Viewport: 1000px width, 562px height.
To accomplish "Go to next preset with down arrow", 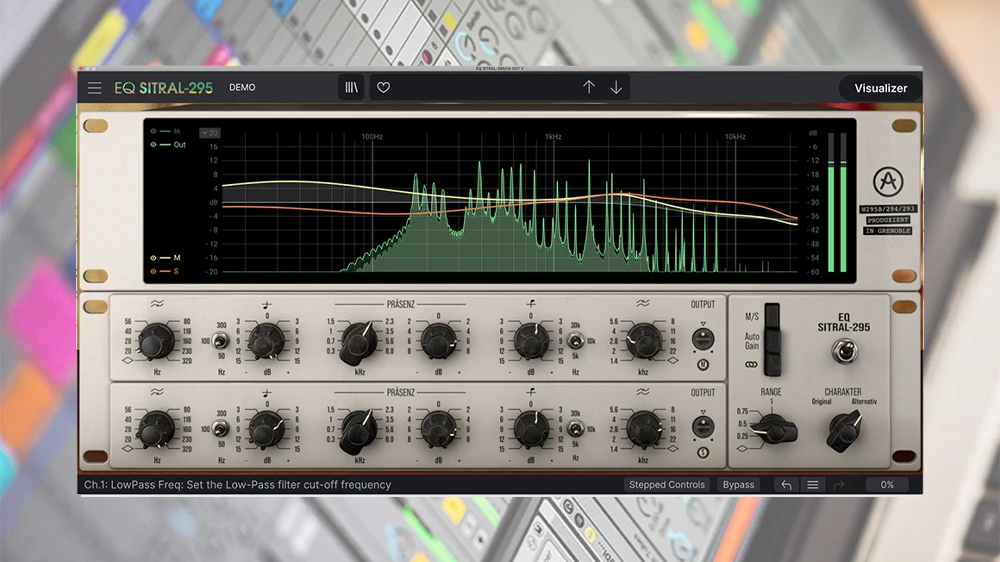I will (x=616, y=88).
